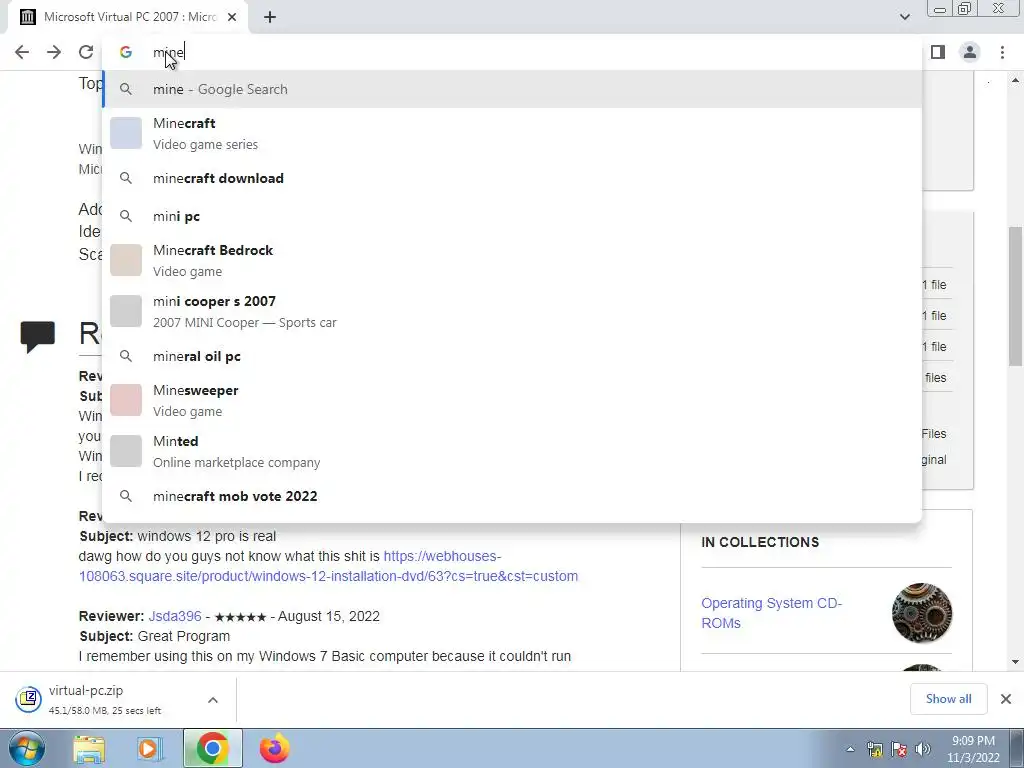The image size is (1024, 768).
Task: Pick the "mineral oil pc" suggestion
Action: [x=512, y=356]
